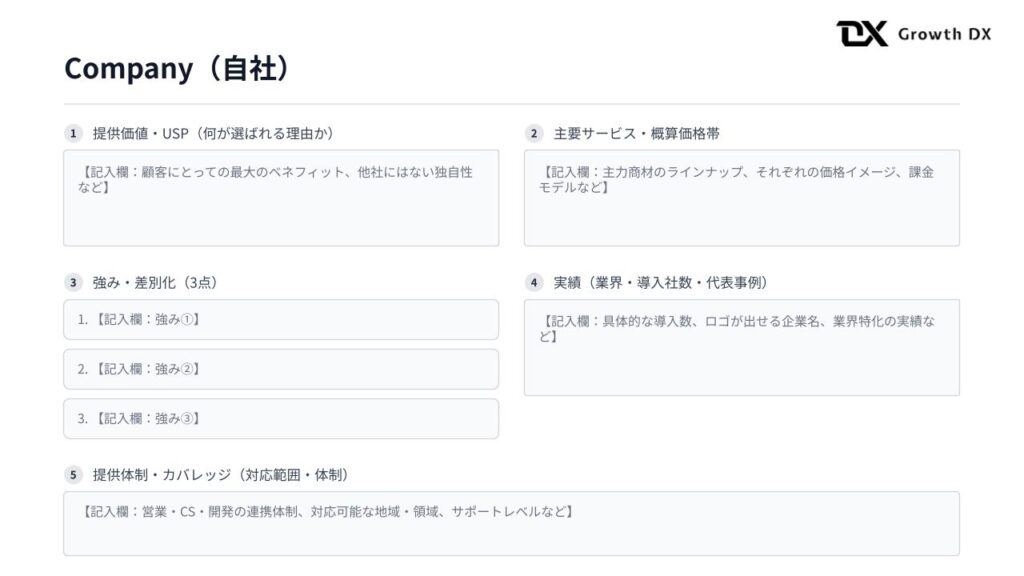This screenshot has height=576, width=1024.
Task: Select the Company（自社） title heading
Action: point(177,68)
